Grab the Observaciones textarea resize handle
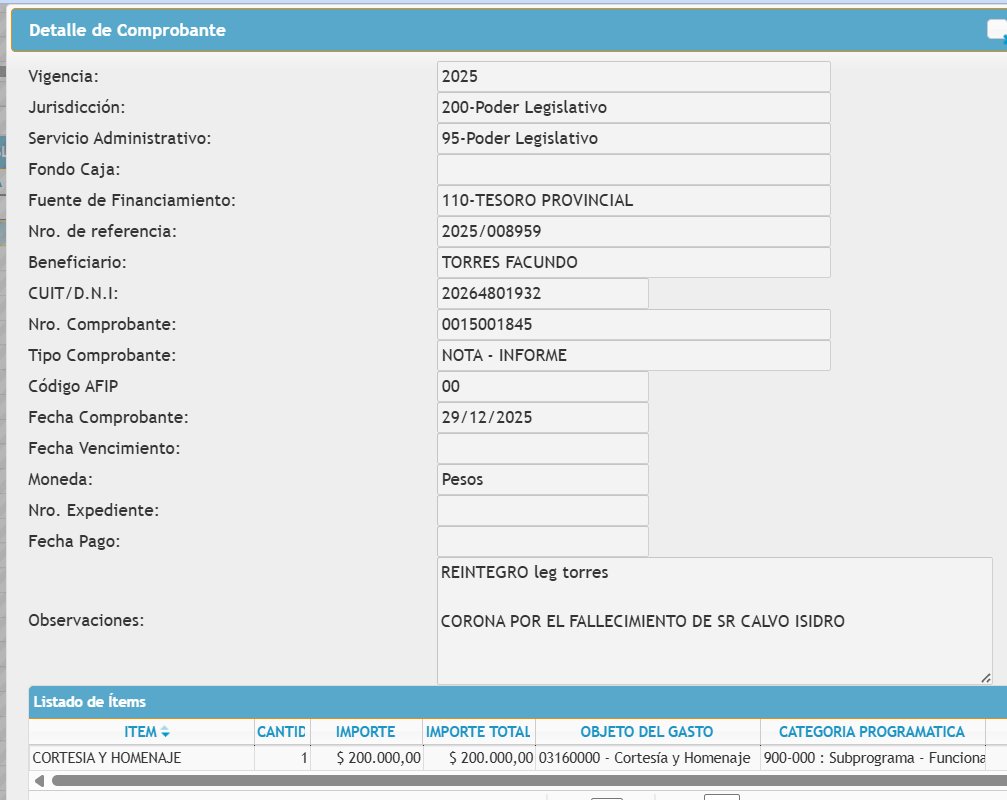This screenshot has width=1007, height=800. (986, 678)
